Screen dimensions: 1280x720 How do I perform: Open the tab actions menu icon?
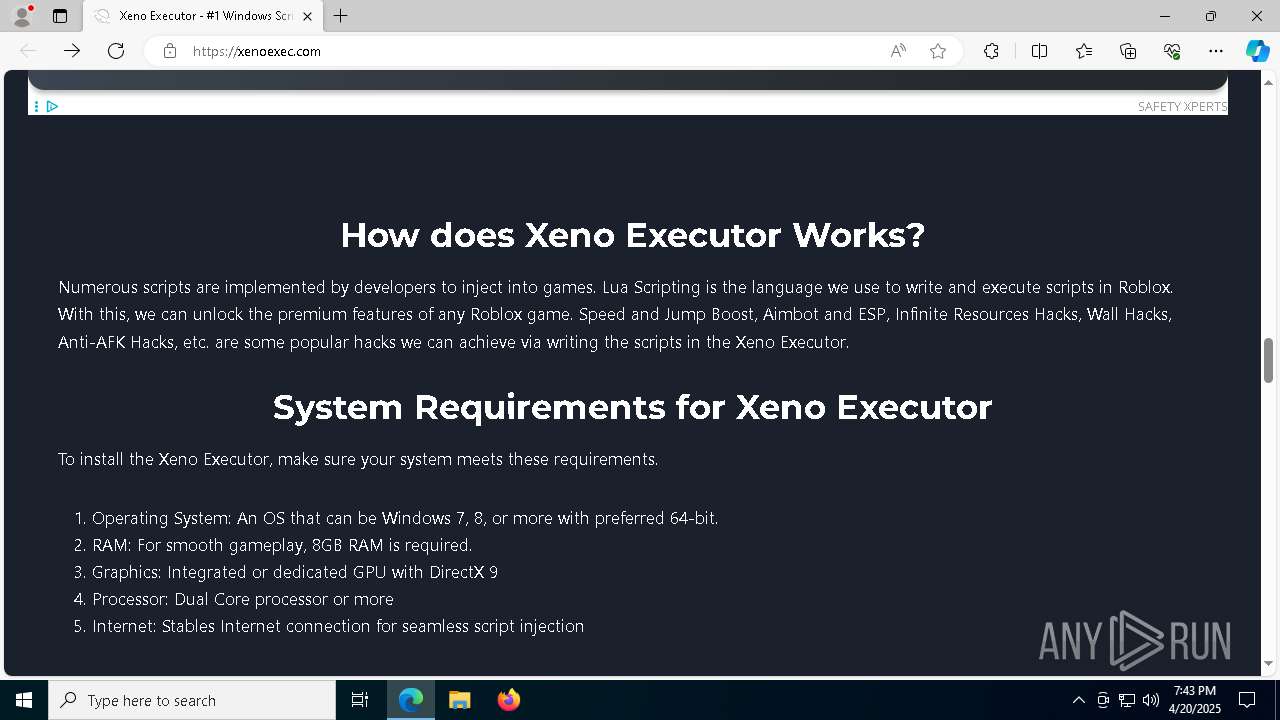pyautogui.click(x=60, y=16)
